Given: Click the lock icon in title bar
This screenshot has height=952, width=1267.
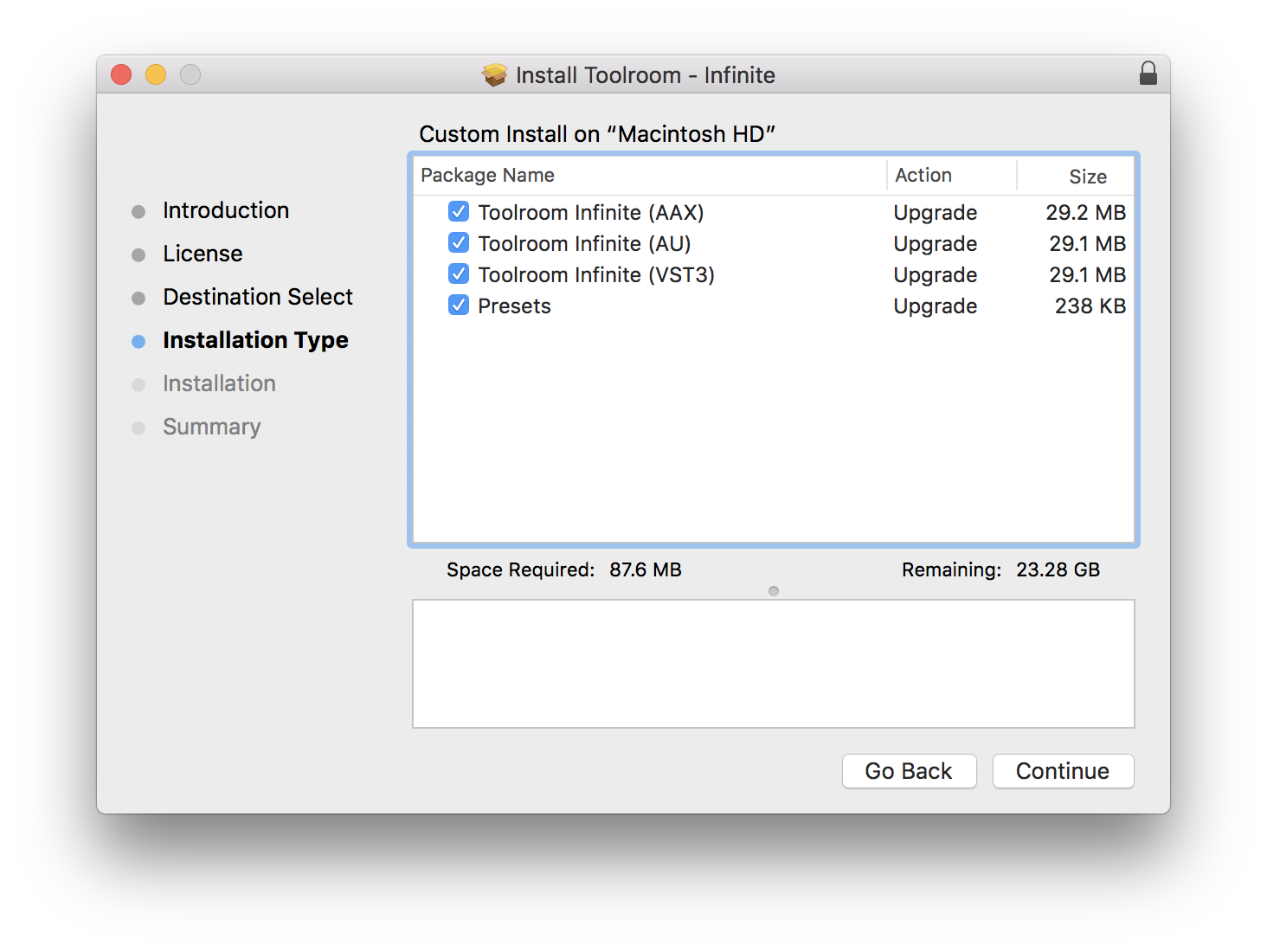Looking at the screenshot, I should coord(1148,74).
